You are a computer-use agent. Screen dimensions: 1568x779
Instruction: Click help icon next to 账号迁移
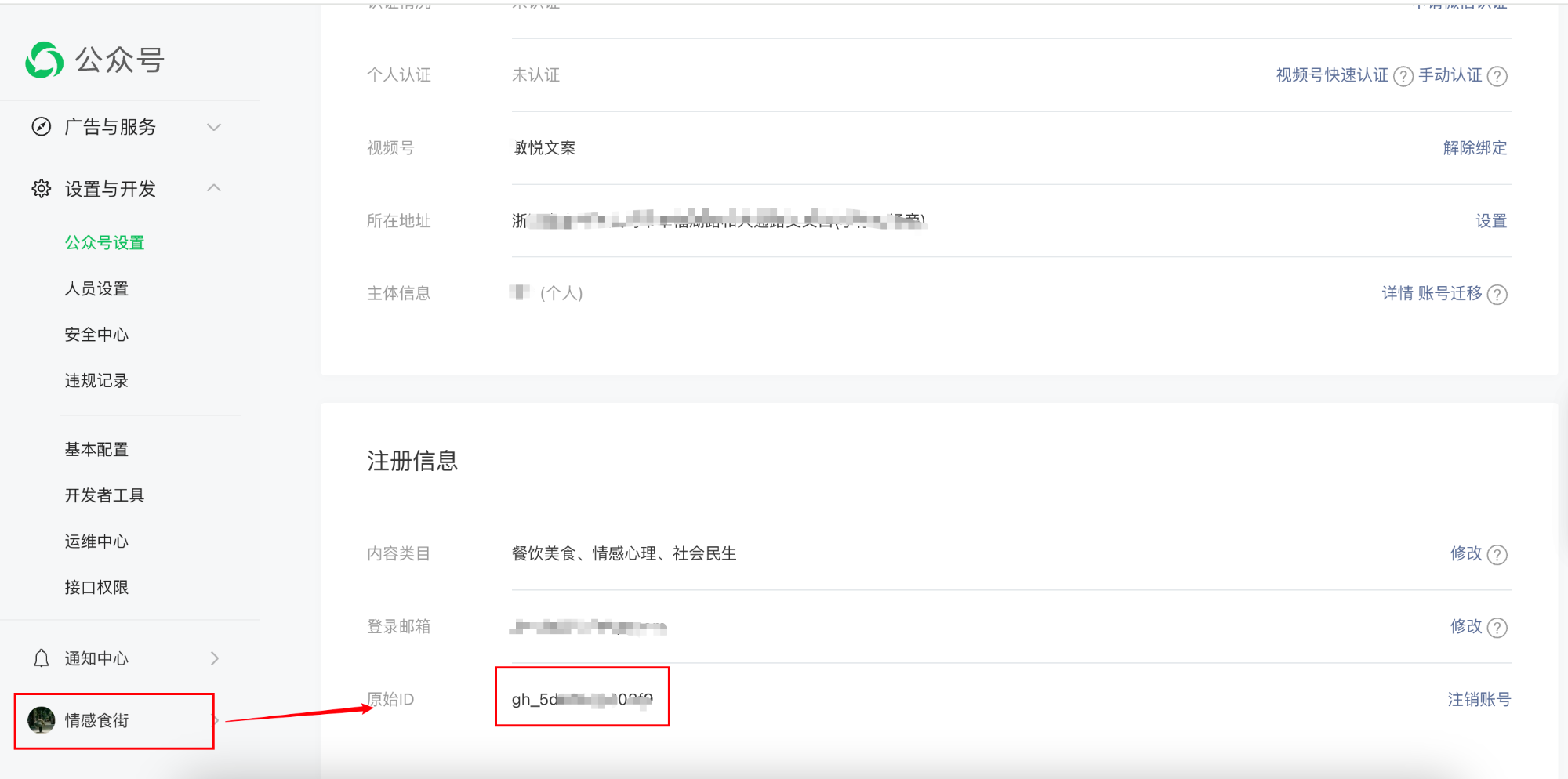[x=1497, y=294]
